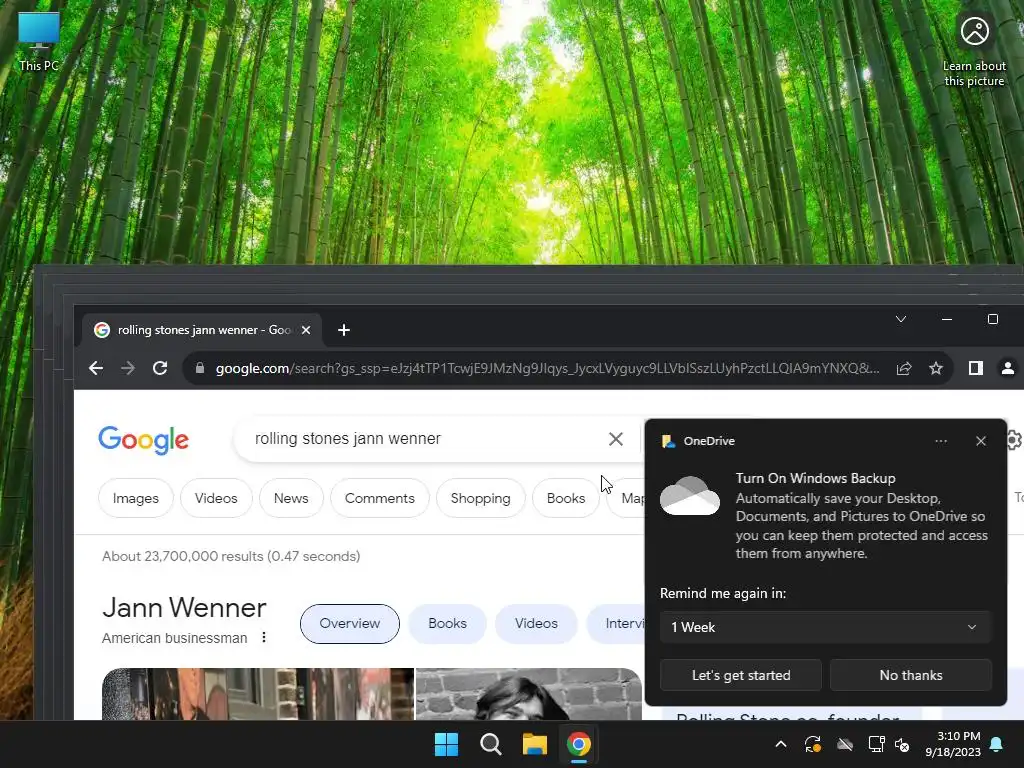Click OneDrive cloud icon in notification
The width and height of the screenshot is (1024, 768).
690,496
